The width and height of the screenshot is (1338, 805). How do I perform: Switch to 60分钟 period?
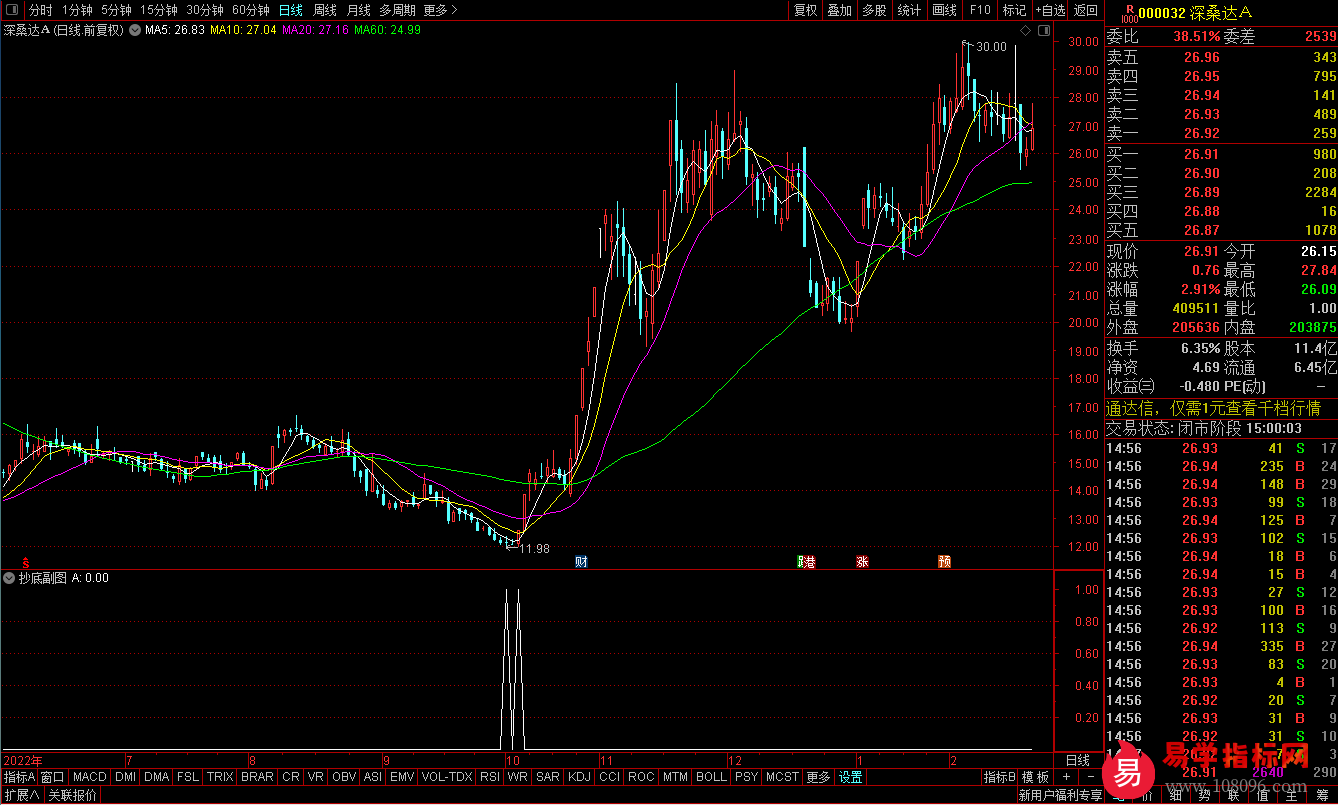(x=251, y=10)
